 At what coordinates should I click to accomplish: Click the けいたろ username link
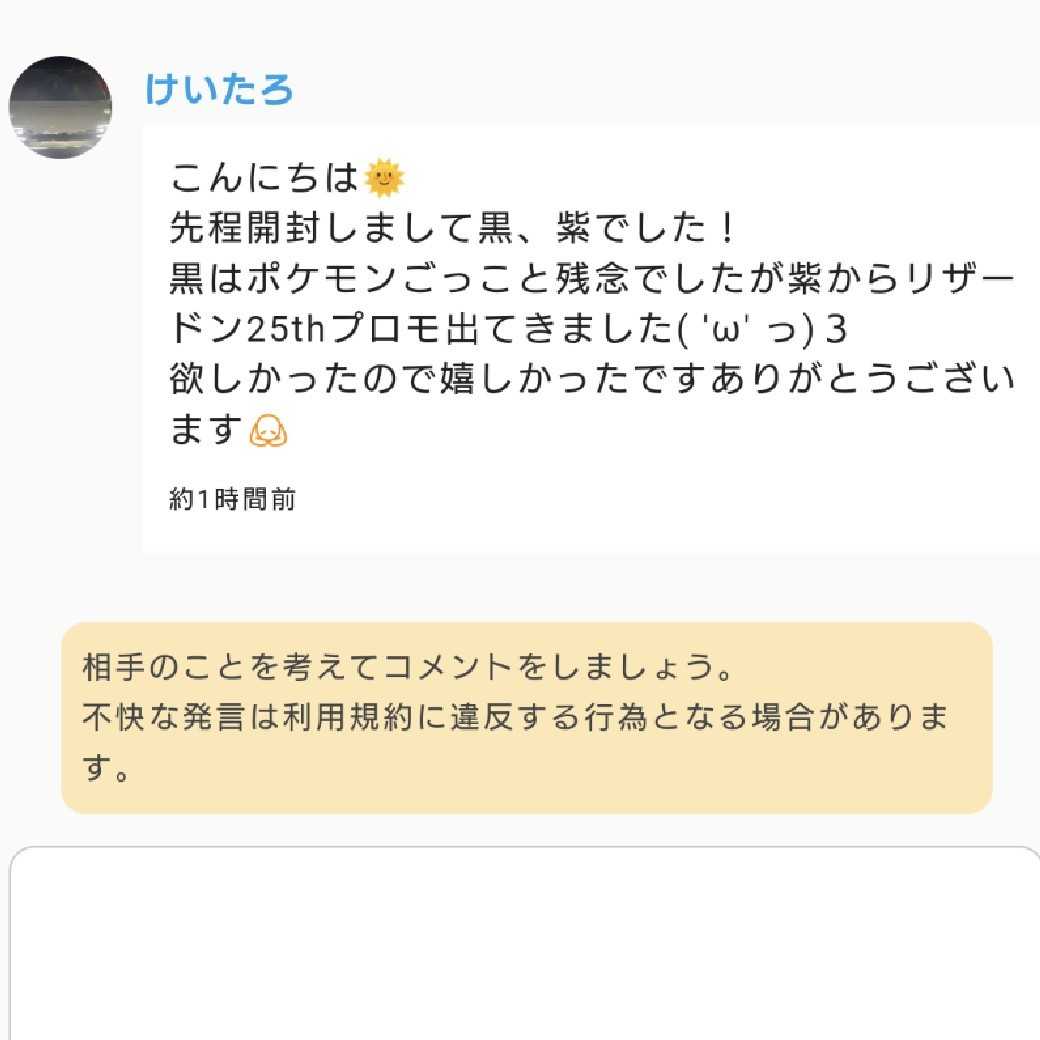click(x=219, y=90)
